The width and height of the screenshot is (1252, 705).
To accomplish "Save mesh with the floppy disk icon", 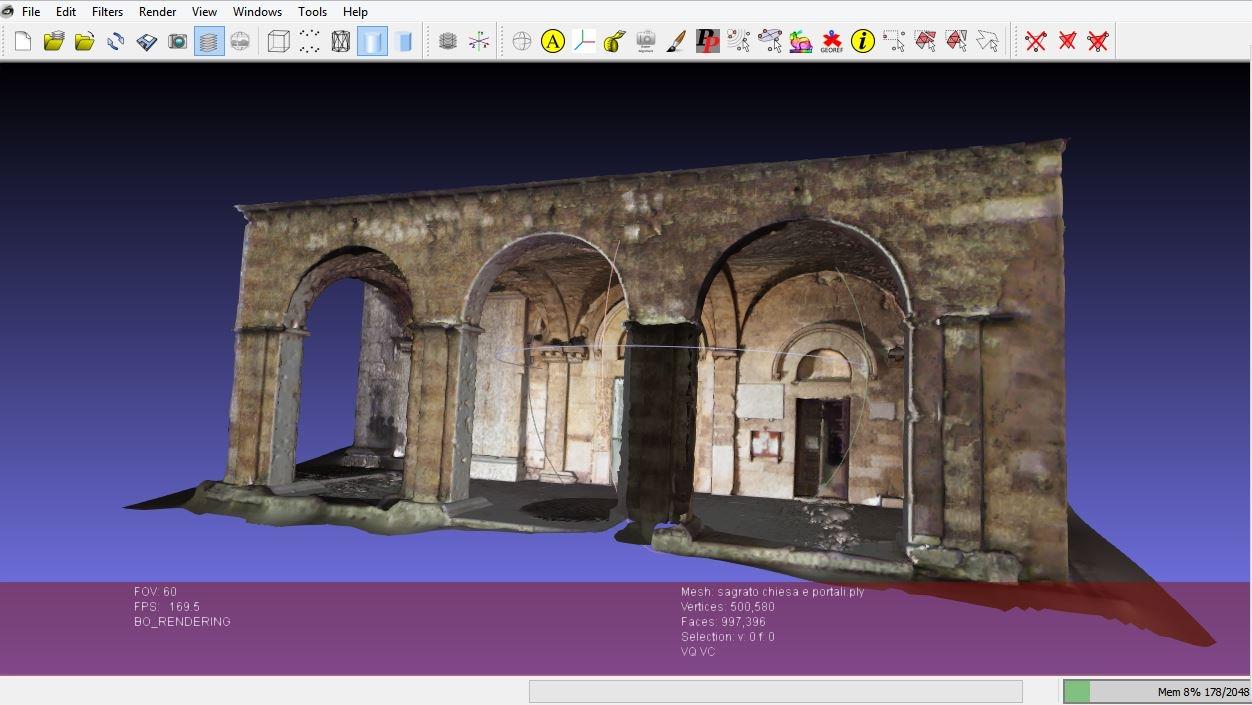I will [147, 41].
